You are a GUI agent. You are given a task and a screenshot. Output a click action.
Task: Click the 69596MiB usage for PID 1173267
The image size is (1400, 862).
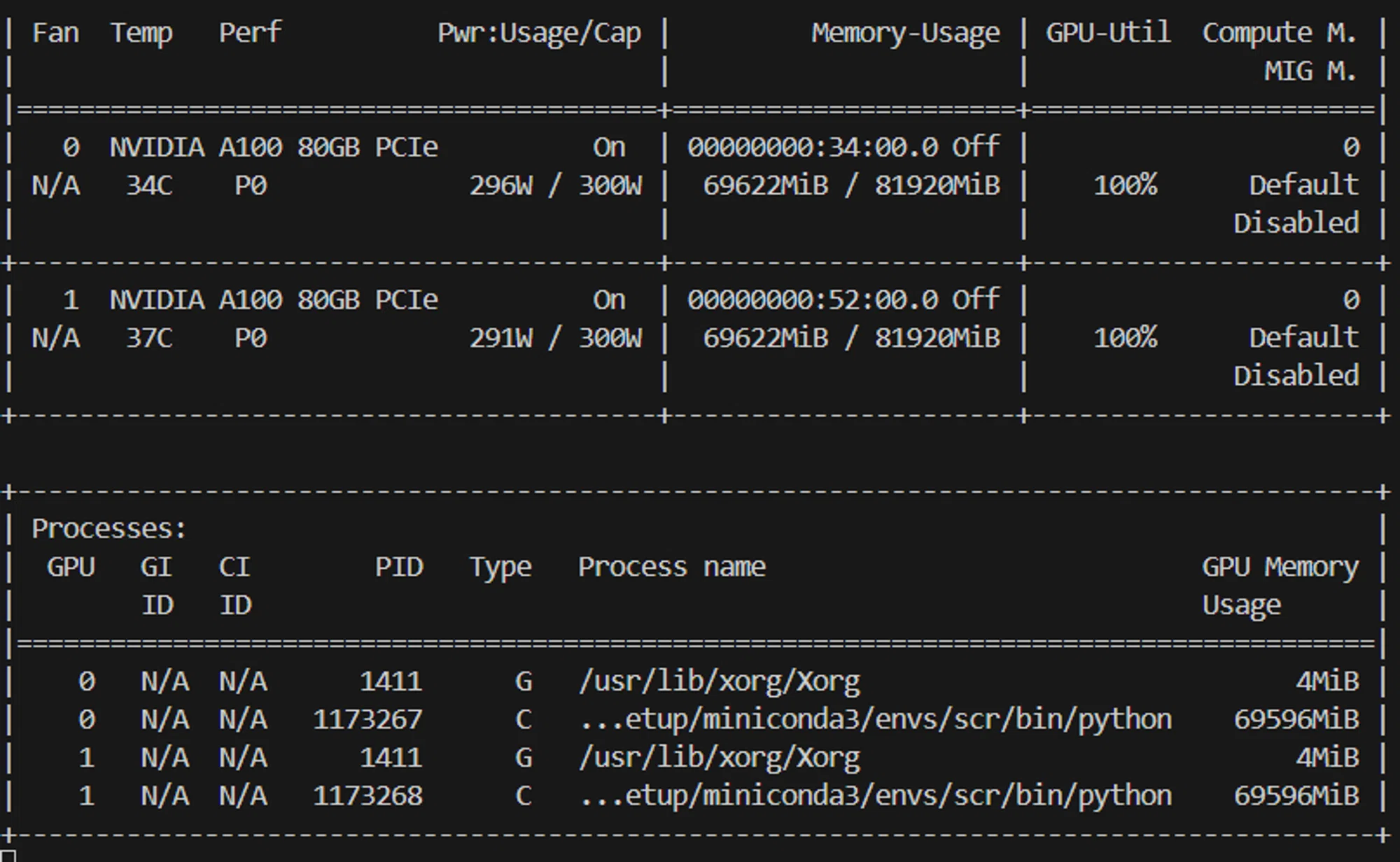click(1296, 719)
